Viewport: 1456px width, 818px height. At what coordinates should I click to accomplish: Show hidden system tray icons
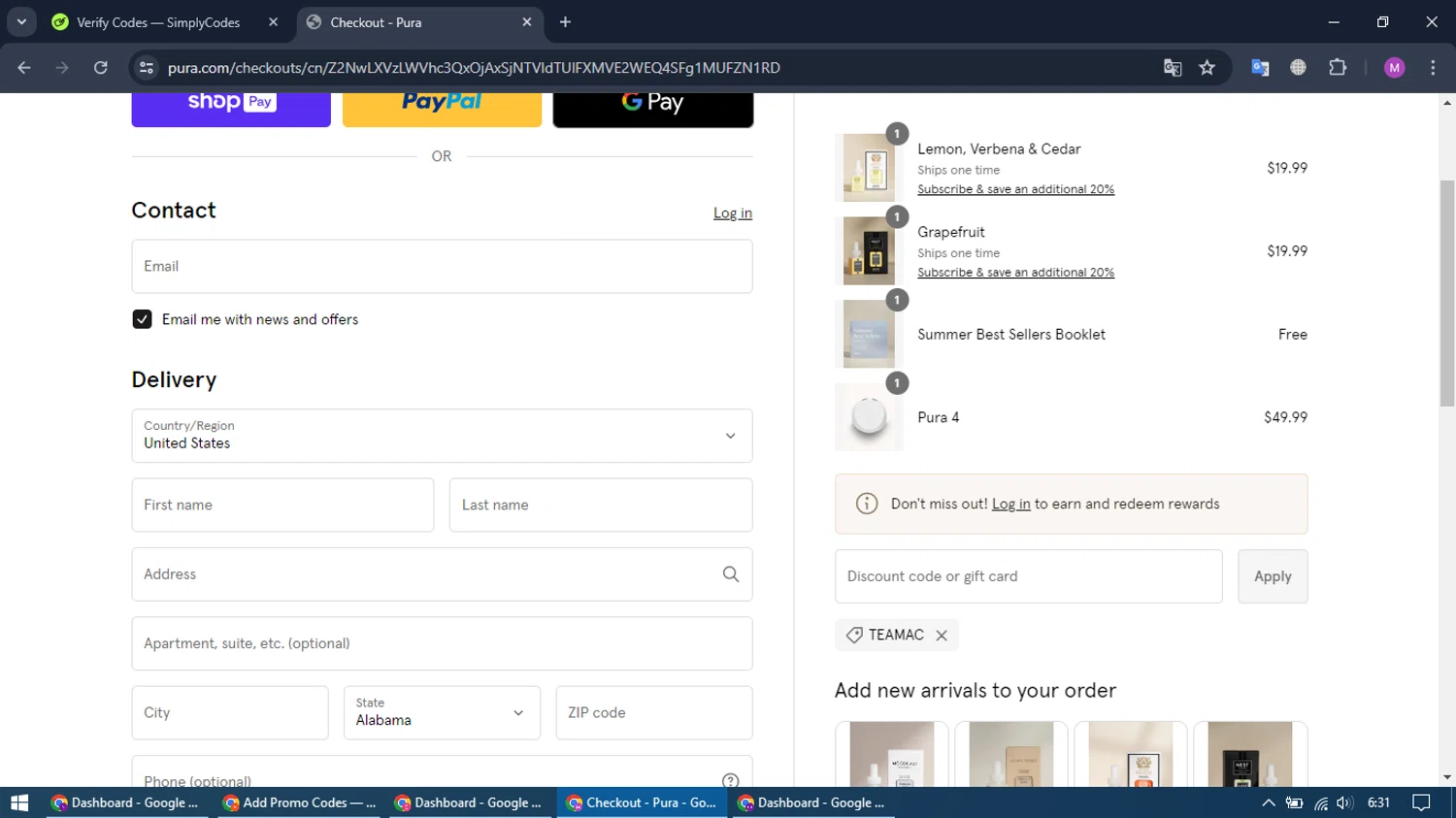[1269, 802]
